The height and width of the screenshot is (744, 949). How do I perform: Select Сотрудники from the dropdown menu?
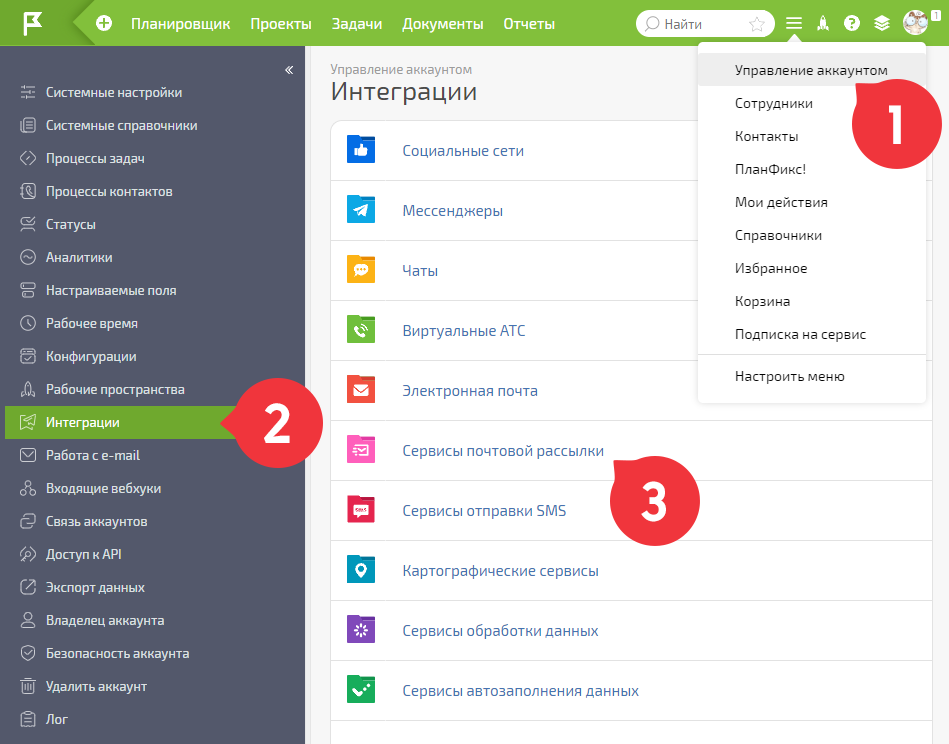pyautogui.click(x=773, y=104)
